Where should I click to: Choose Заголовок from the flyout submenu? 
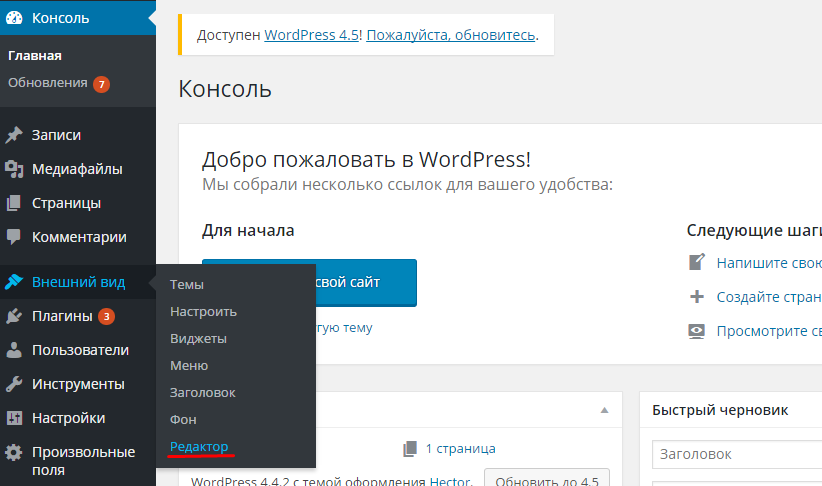point(202,393)
